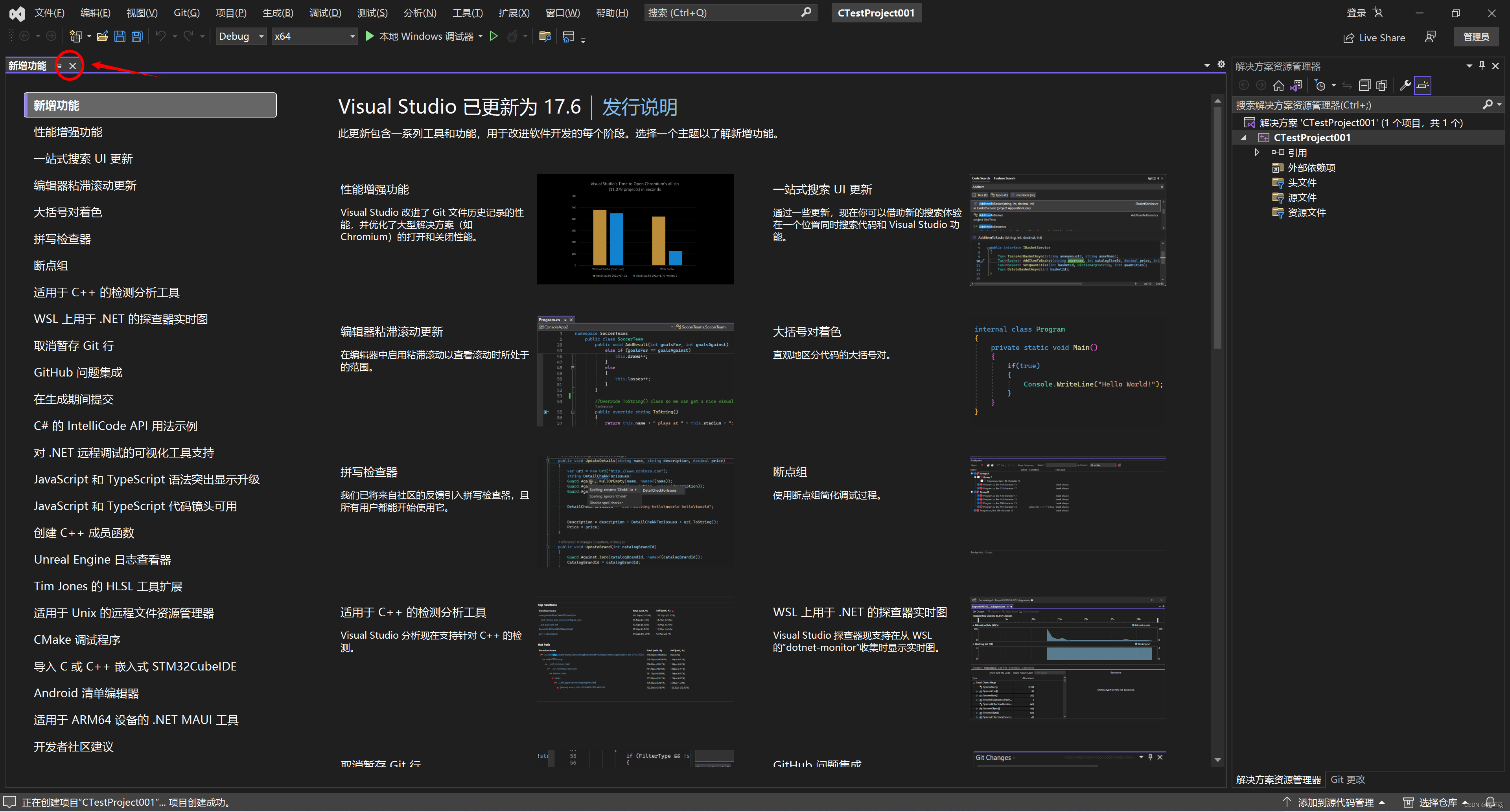Open the 调试(D) menu
Screen dimensions: 1510x812
pos(325,13)
